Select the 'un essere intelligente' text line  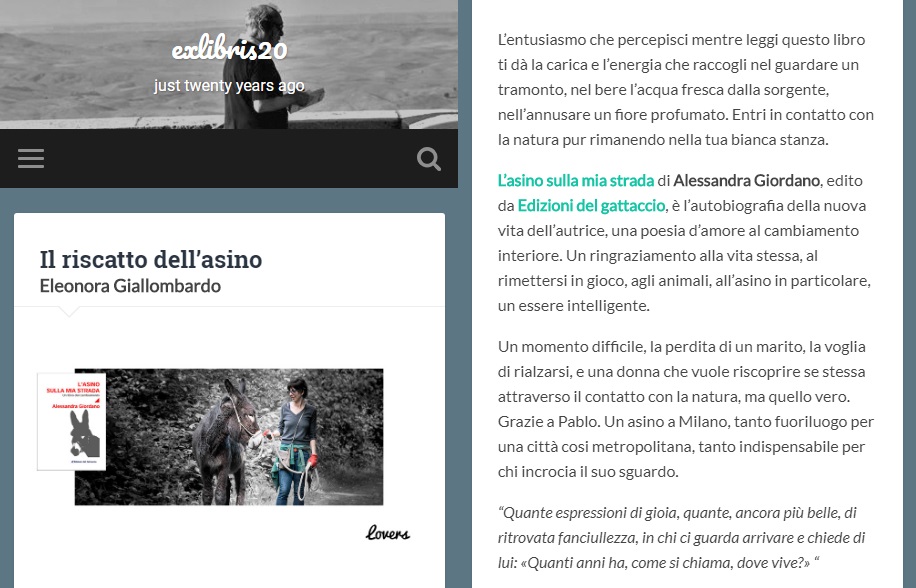(574, 306)
